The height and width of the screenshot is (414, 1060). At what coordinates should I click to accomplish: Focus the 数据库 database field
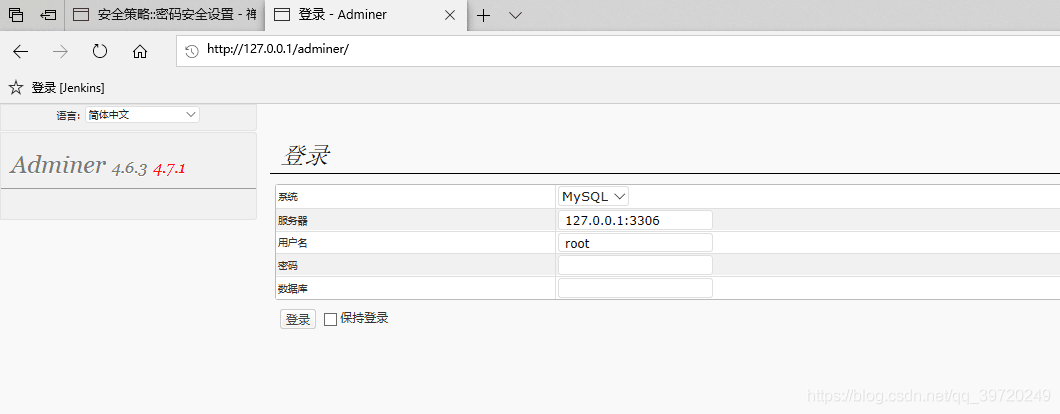(635, 288)
